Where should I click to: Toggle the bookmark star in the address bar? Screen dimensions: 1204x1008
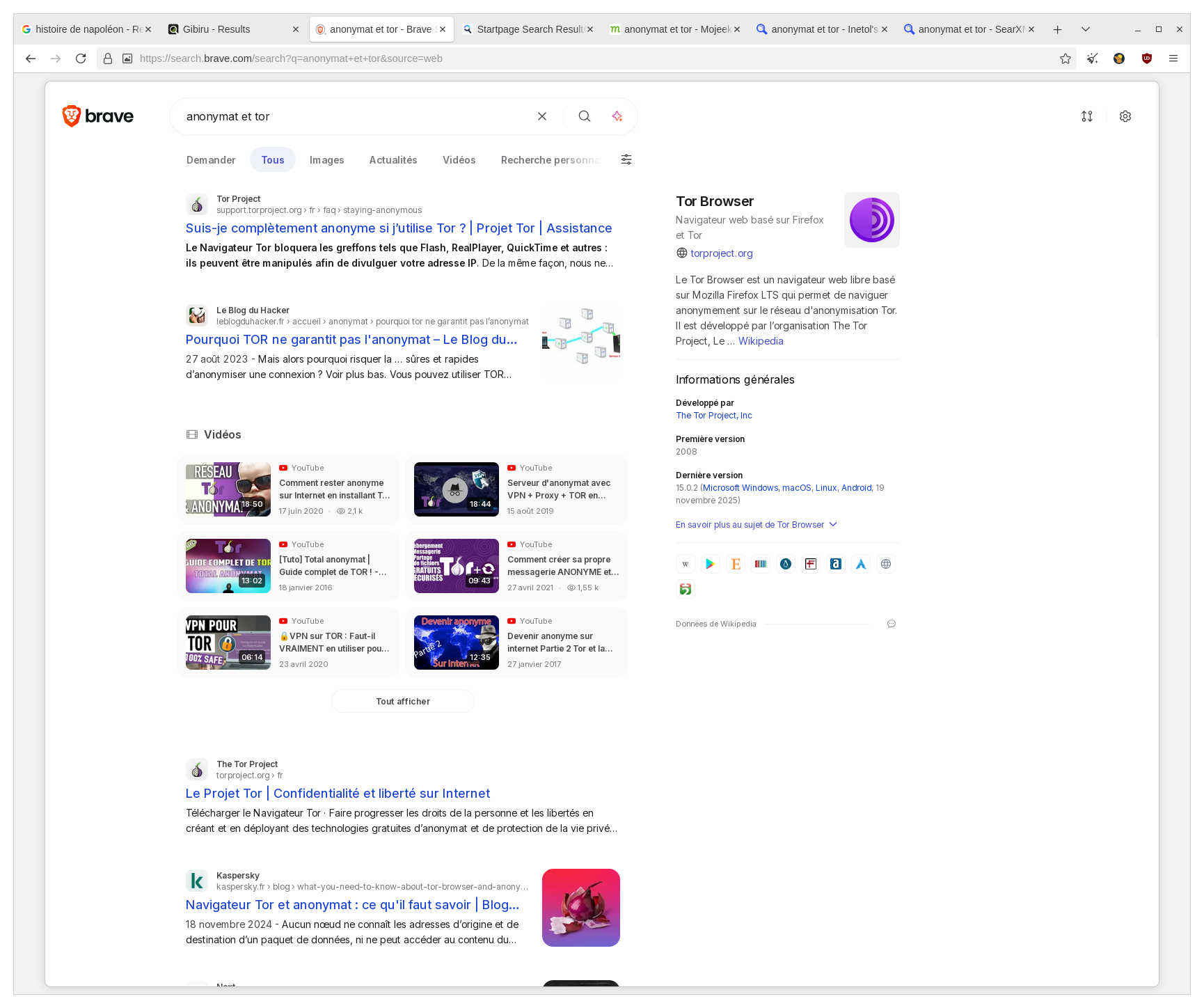1065,58
